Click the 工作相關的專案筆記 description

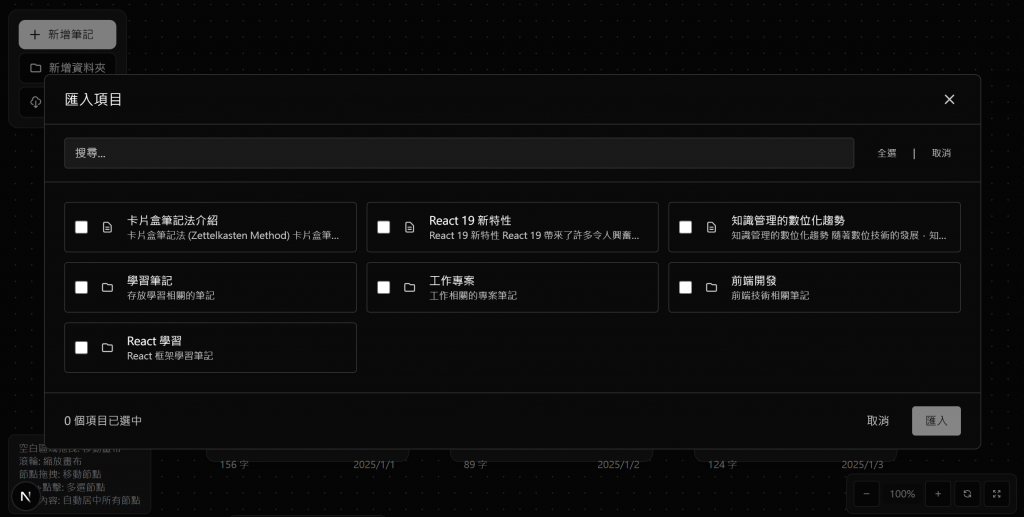coord(473,296)
